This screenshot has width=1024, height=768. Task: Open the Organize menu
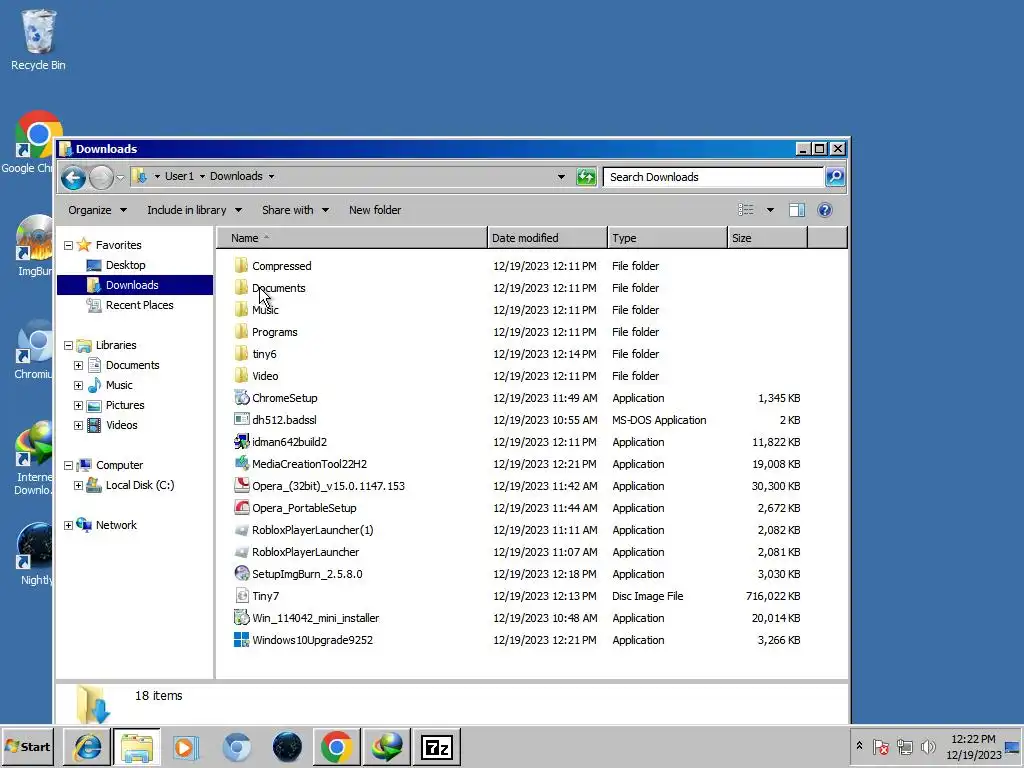pos(97,210)
